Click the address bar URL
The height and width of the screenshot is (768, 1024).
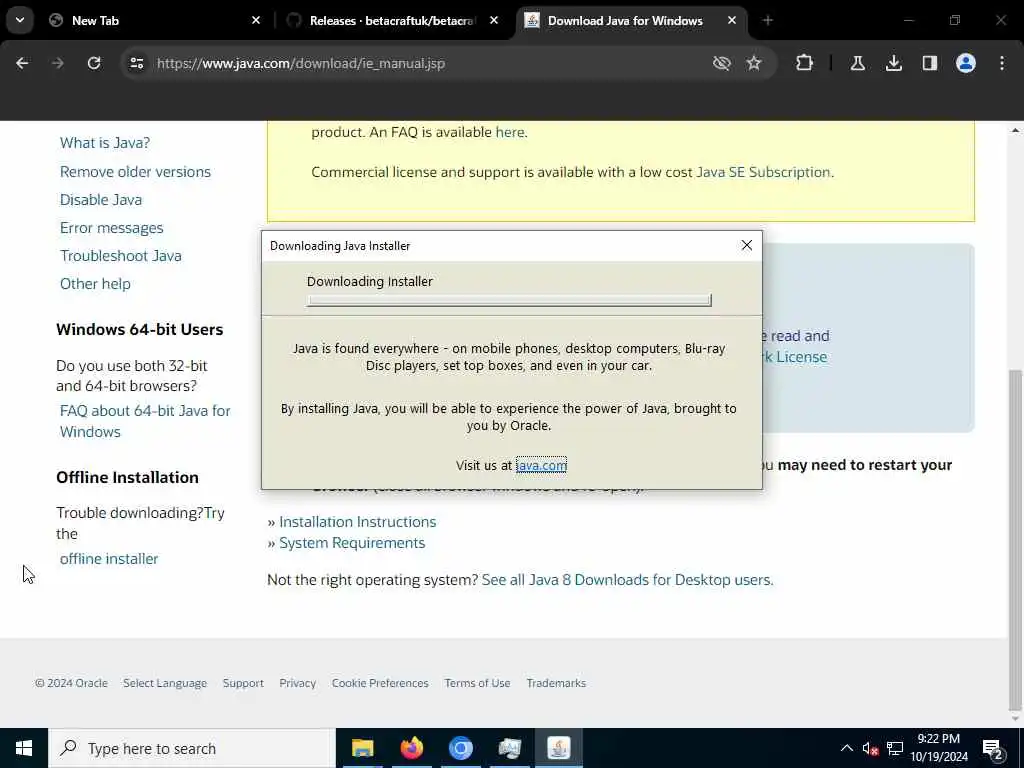click(301, 63)
